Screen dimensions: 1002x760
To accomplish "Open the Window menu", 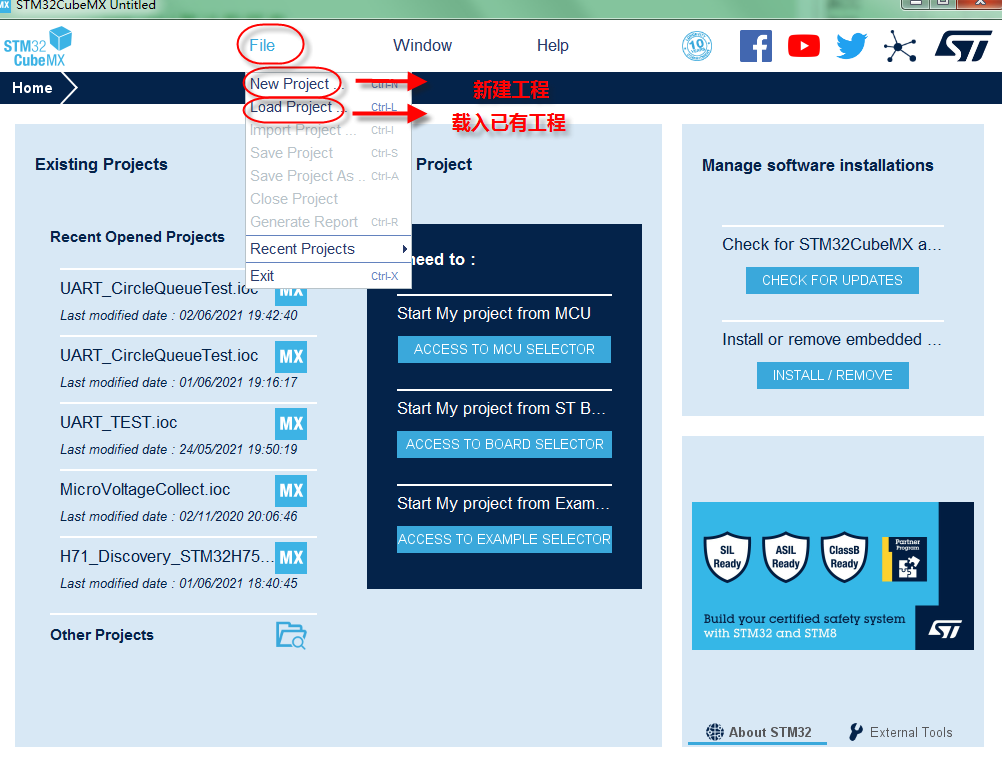I will [x=422, y=45].
